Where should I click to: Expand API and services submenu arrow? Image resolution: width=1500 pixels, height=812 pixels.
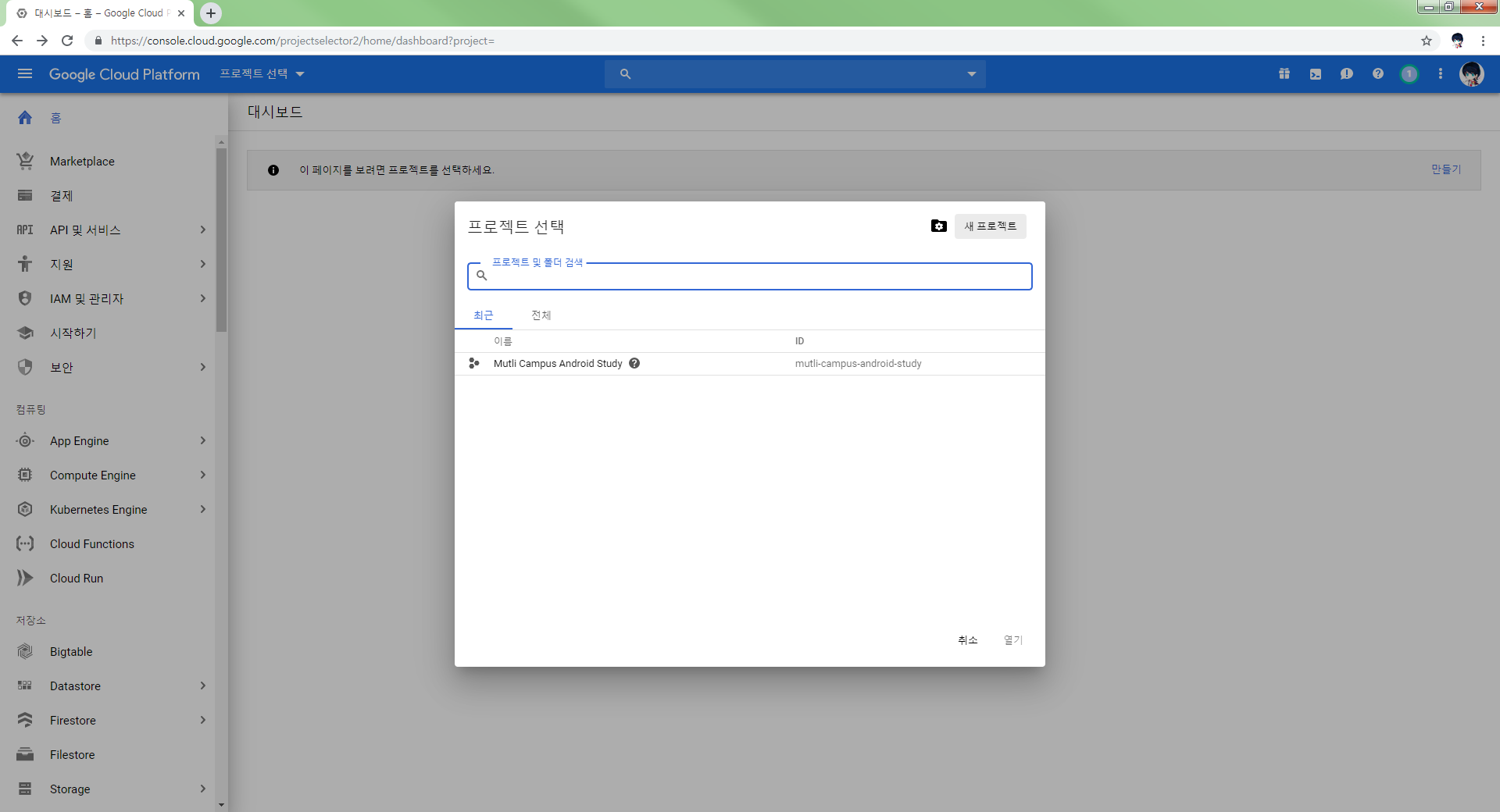(x=203, y=230)
